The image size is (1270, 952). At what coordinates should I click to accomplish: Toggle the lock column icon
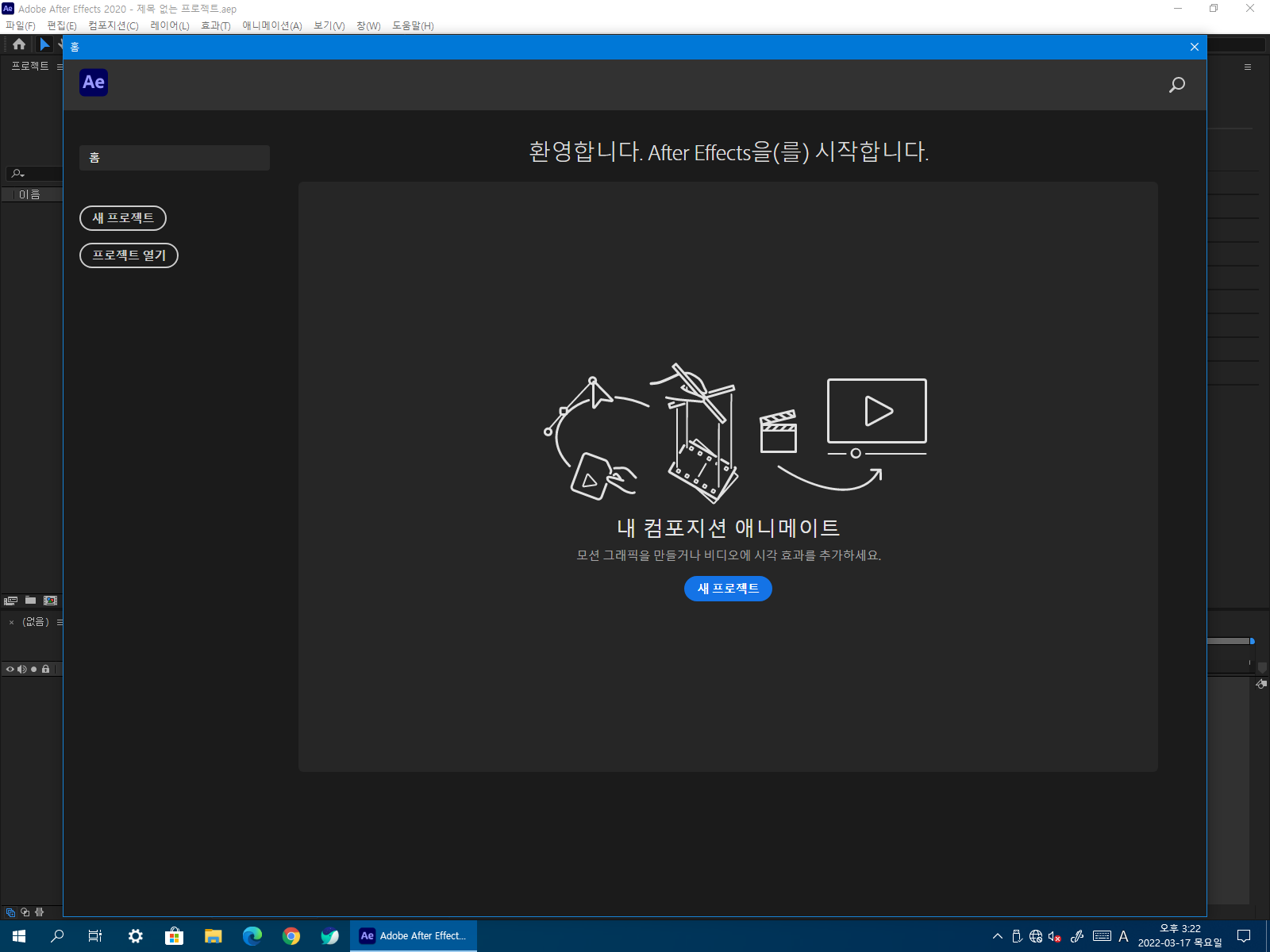pos(46,670)
